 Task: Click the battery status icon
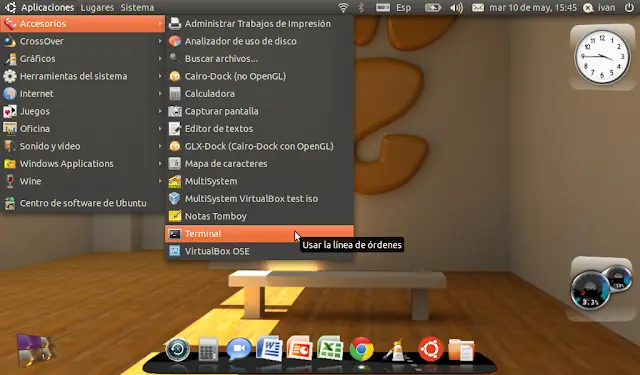[433, 7]
